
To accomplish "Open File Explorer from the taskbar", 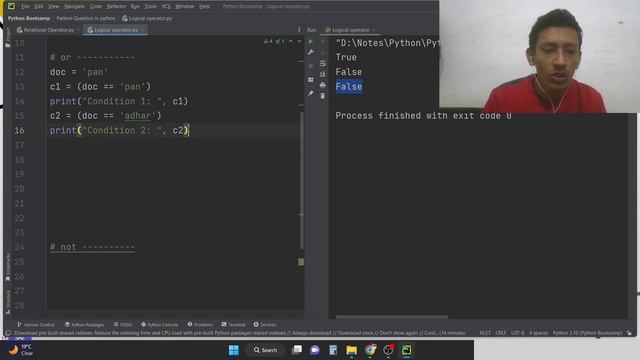I will pyautogui.click(x=351, y=350).
